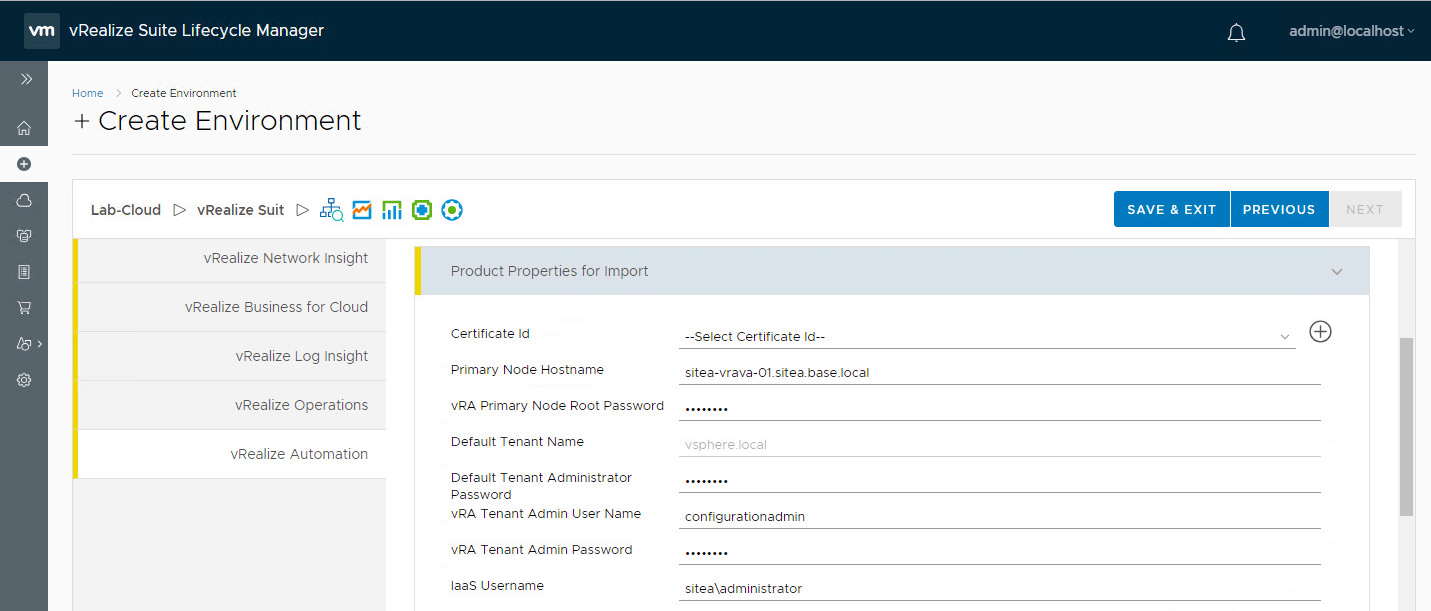
Task: Click the Primary Node Hostname input field
Action: point(998,373)
